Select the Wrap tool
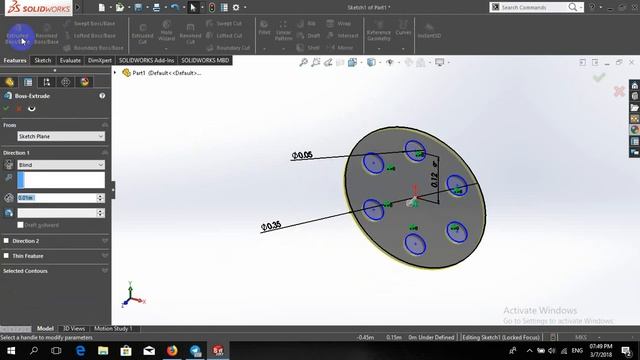The height and width of the screenshot is (360, 640). (x=339, y=24)
